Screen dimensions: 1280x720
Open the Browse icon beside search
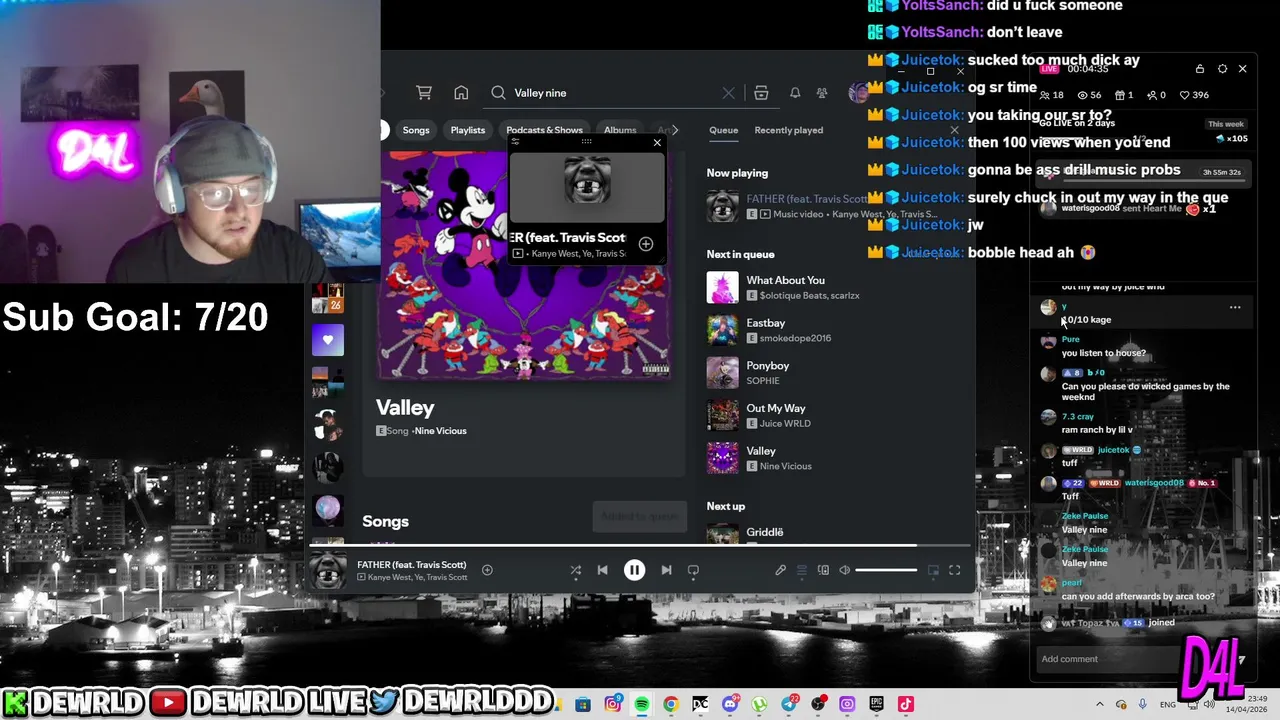[x=761, y=93]
